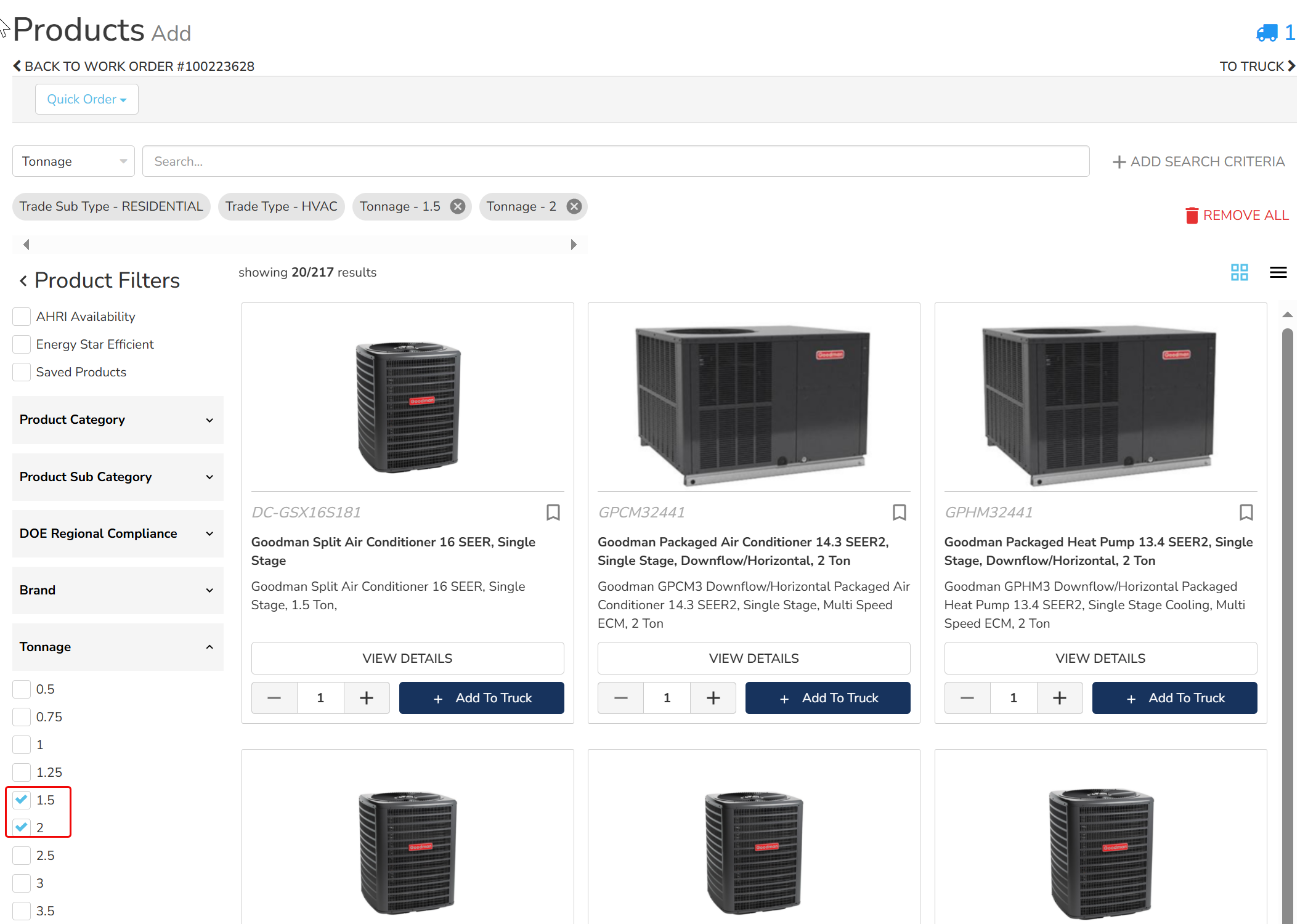Decrease quantity for GPHM32441
The image size is (1300, 924).
[x=967, y=698]
